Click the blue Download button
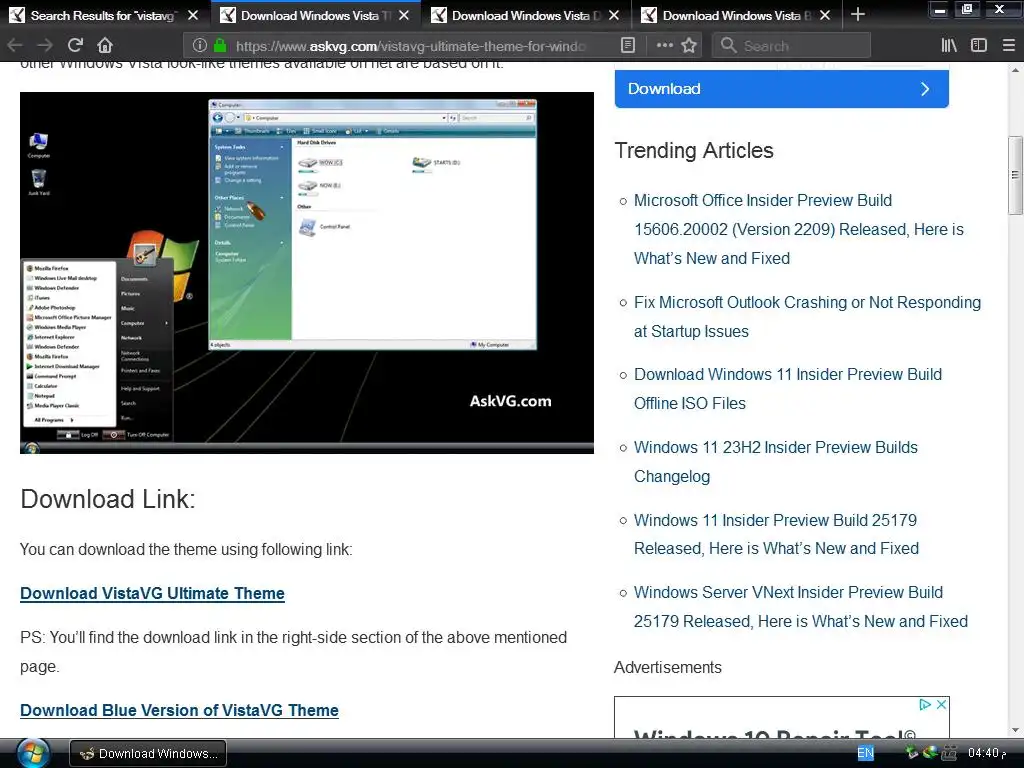The image size is (1024, 768). (x=781, y=89)
